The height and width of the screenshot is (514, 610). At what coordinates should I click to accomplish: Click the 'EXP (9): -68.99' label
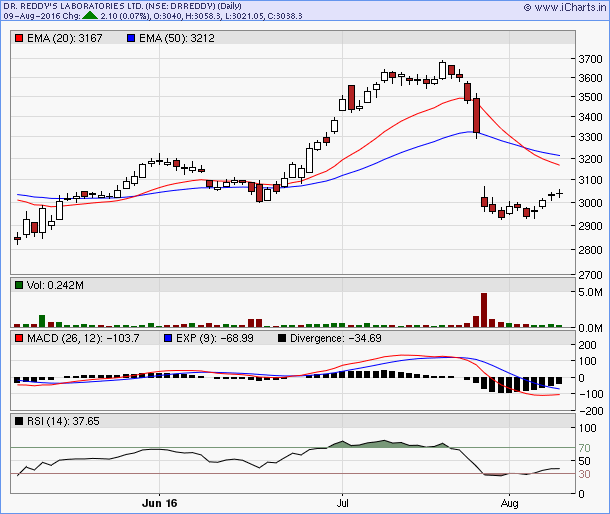(215, 338)
